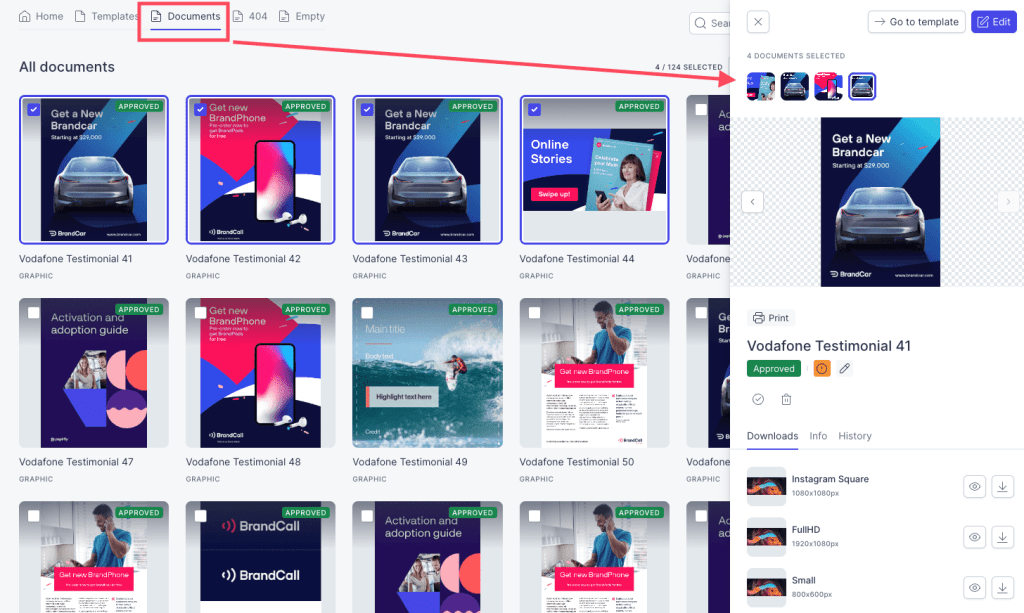Click the trash delete icon
The height and width of the screenshot is (613, 1024).
click(786, 399)
